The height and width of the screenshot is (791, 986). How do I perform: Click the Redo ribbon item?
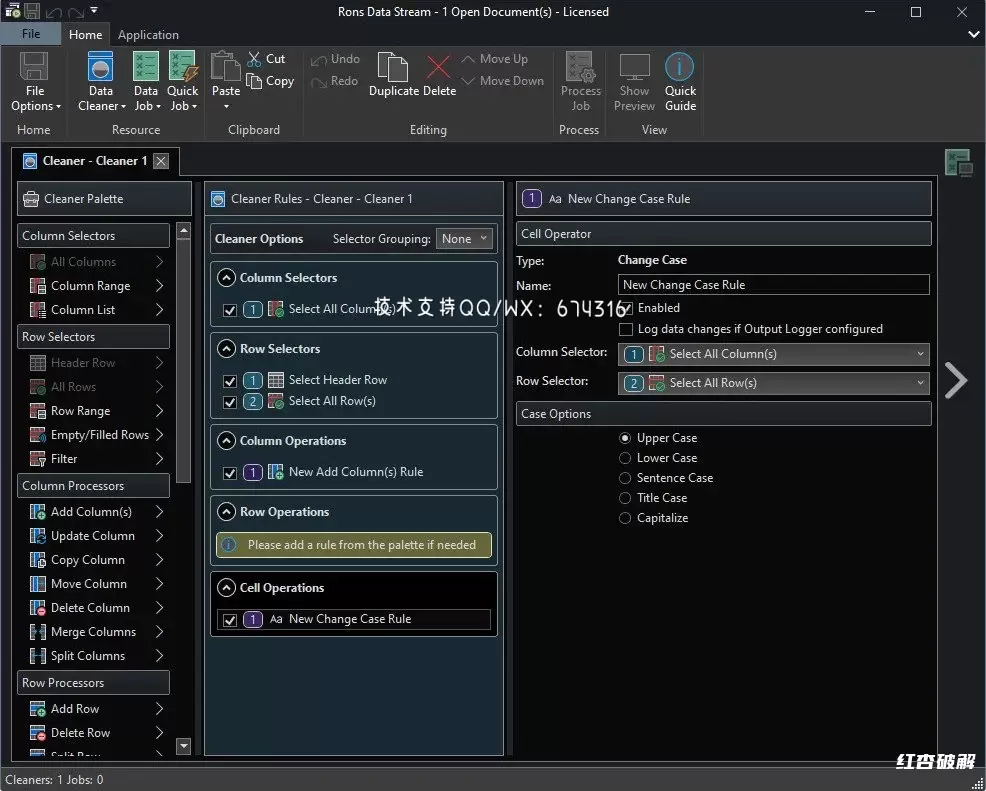tap(335, 81)
